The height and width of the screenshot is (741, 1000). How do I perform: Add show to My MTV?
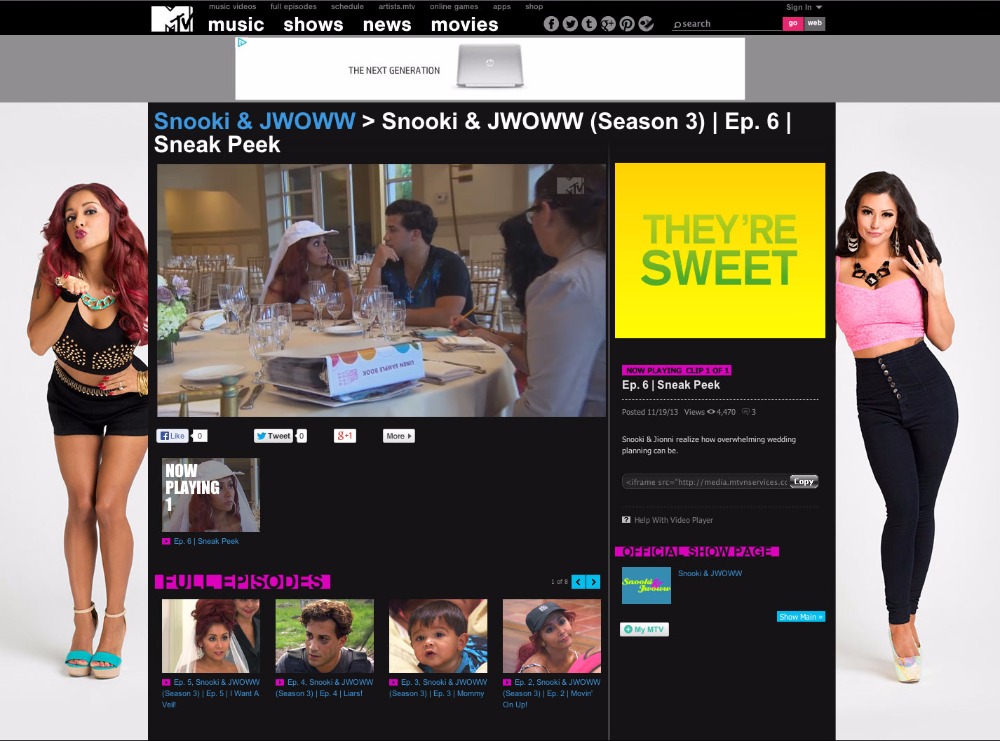click(x=644, y=629)
